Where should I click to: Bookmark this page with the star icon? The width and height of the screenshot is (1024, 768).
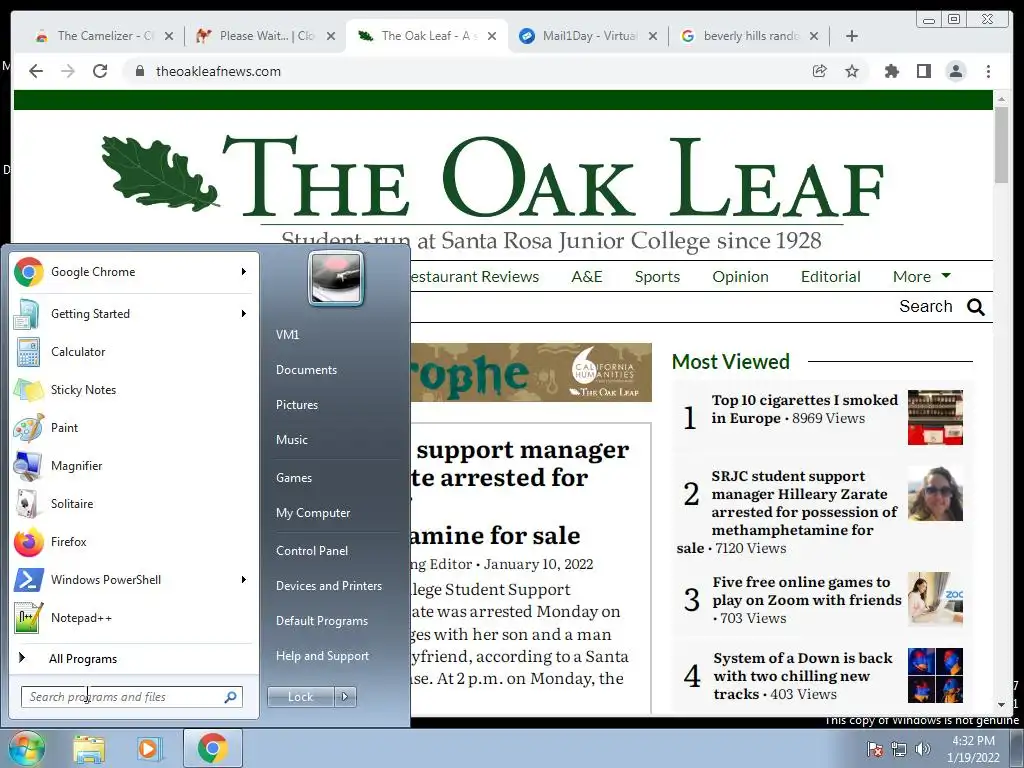(852, 71)
